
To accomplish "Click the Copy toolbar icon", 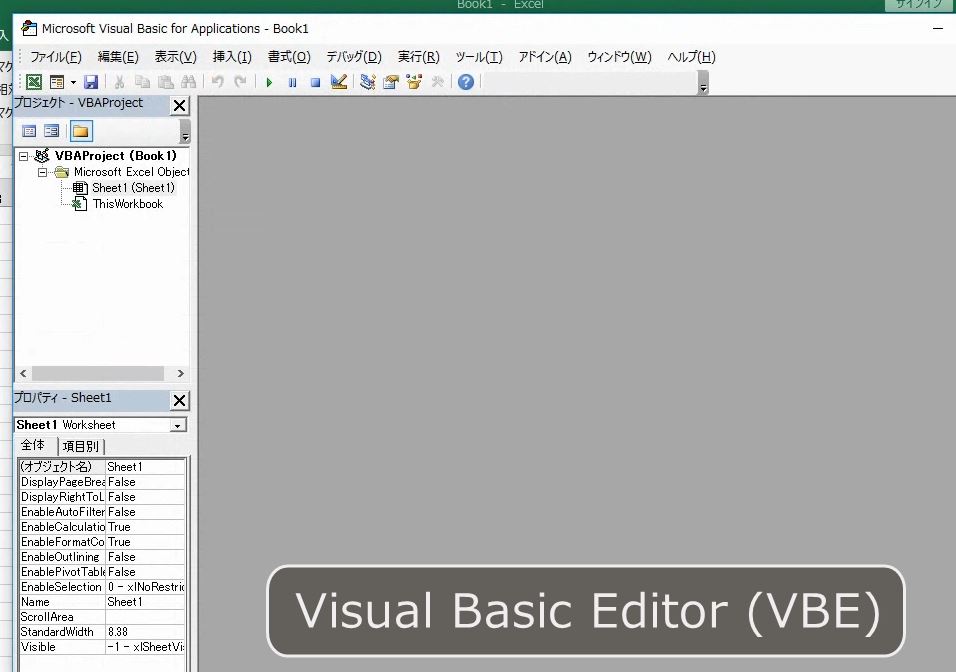I will pos(142,82).
